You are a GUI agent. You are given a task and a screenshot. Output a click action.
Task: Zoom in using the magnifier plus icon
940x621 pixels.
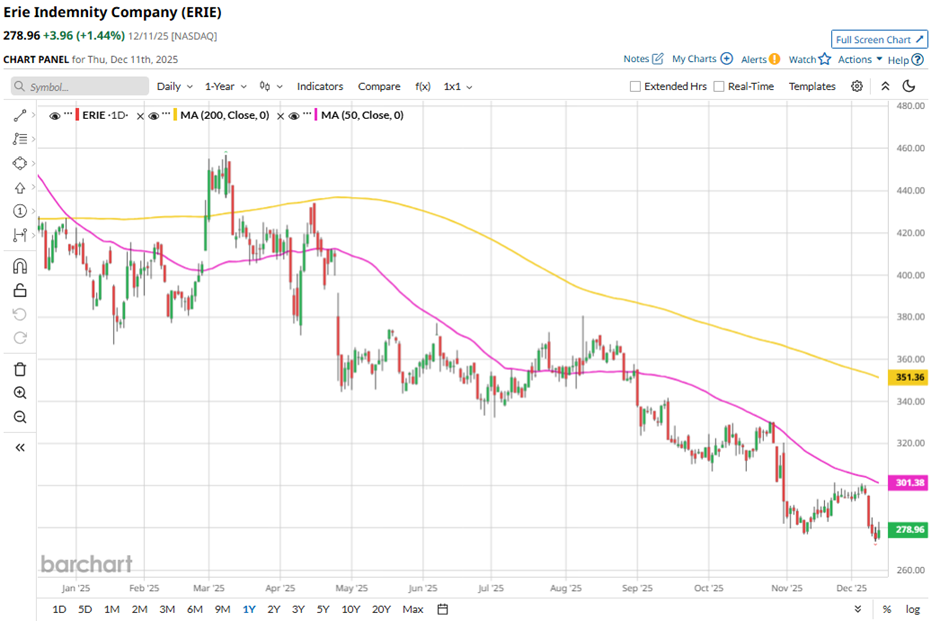(x=19, y=393)
